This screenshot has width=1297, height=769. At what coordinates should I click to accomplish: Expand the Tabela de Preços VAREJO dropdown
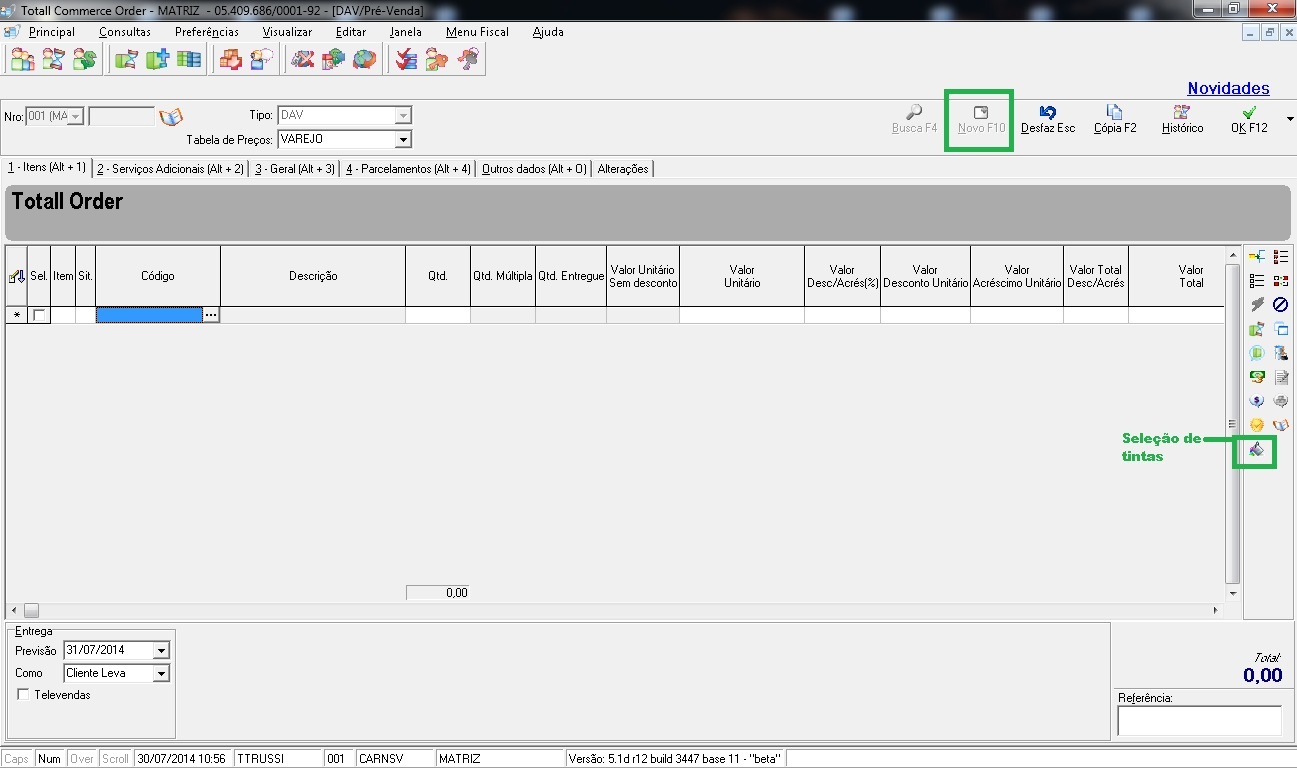click(403, 139)
